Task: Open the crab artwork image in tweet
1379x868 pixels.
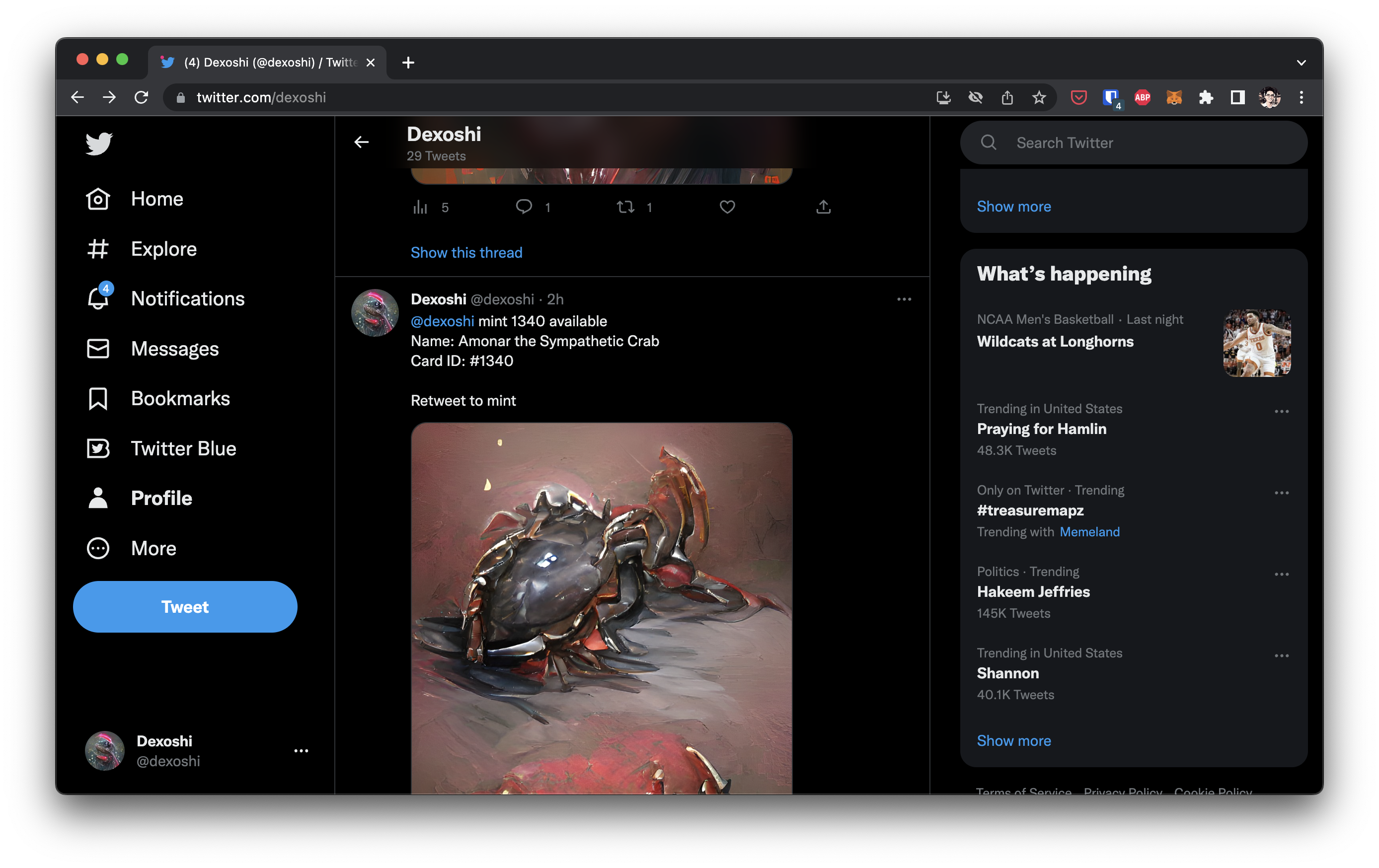Action: [x=601, y=608]
